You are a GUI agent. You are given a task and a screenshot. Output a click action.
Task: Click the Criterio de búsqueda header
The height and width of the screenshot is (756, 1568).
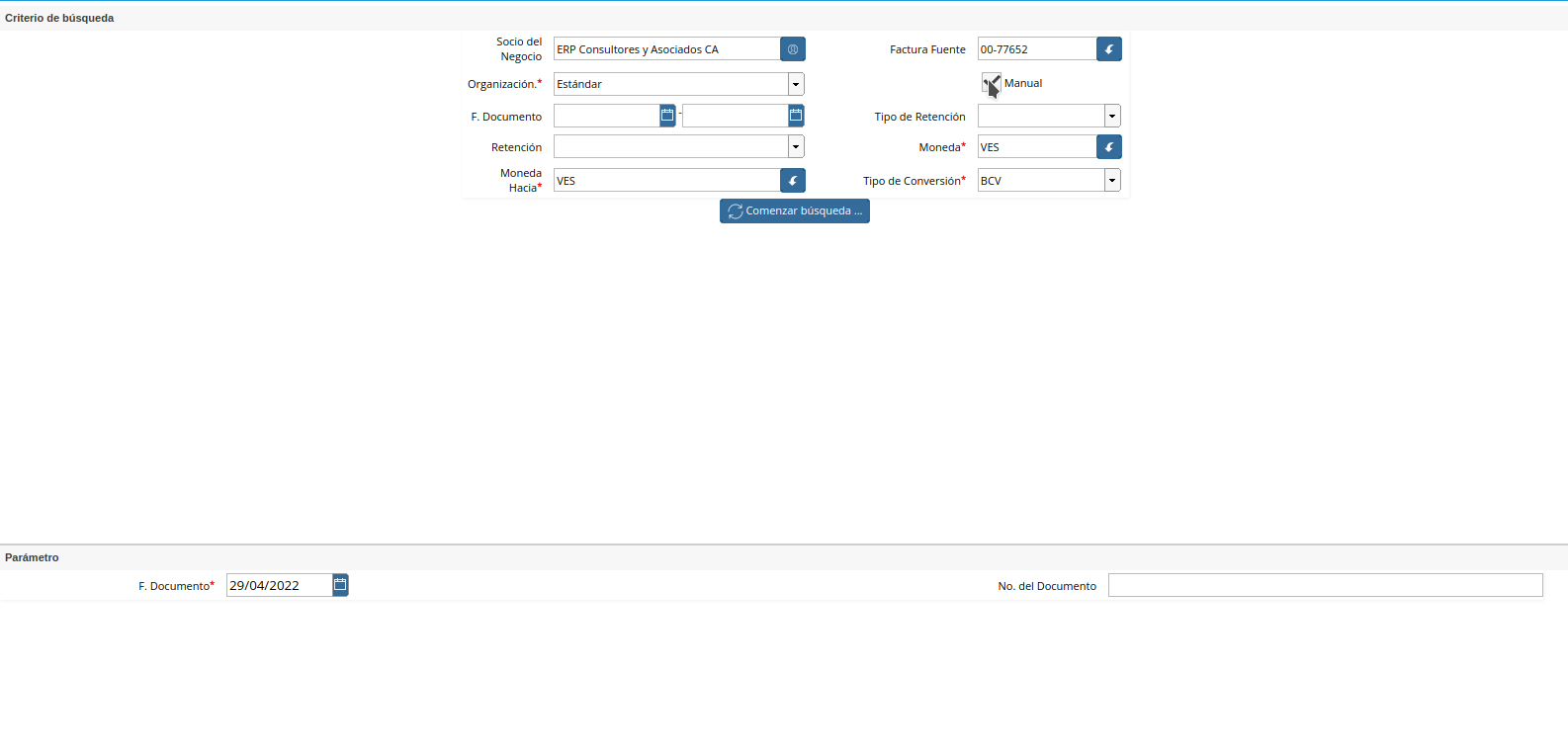pos(59,18)
